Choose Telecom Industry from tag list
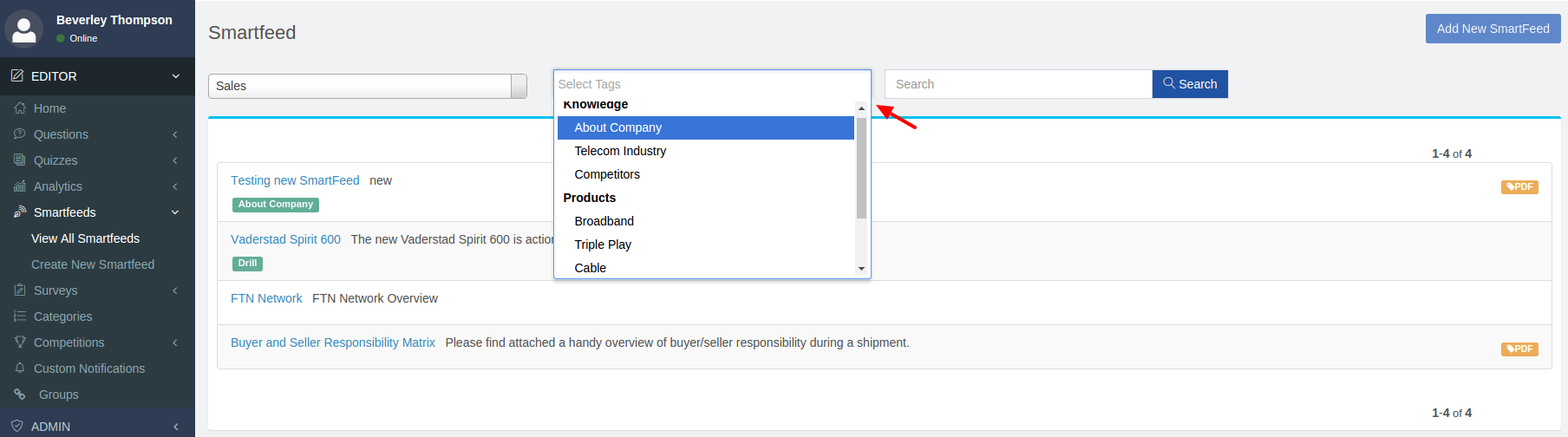Screen dimensions: 1568x437 [x=620, y=151]
